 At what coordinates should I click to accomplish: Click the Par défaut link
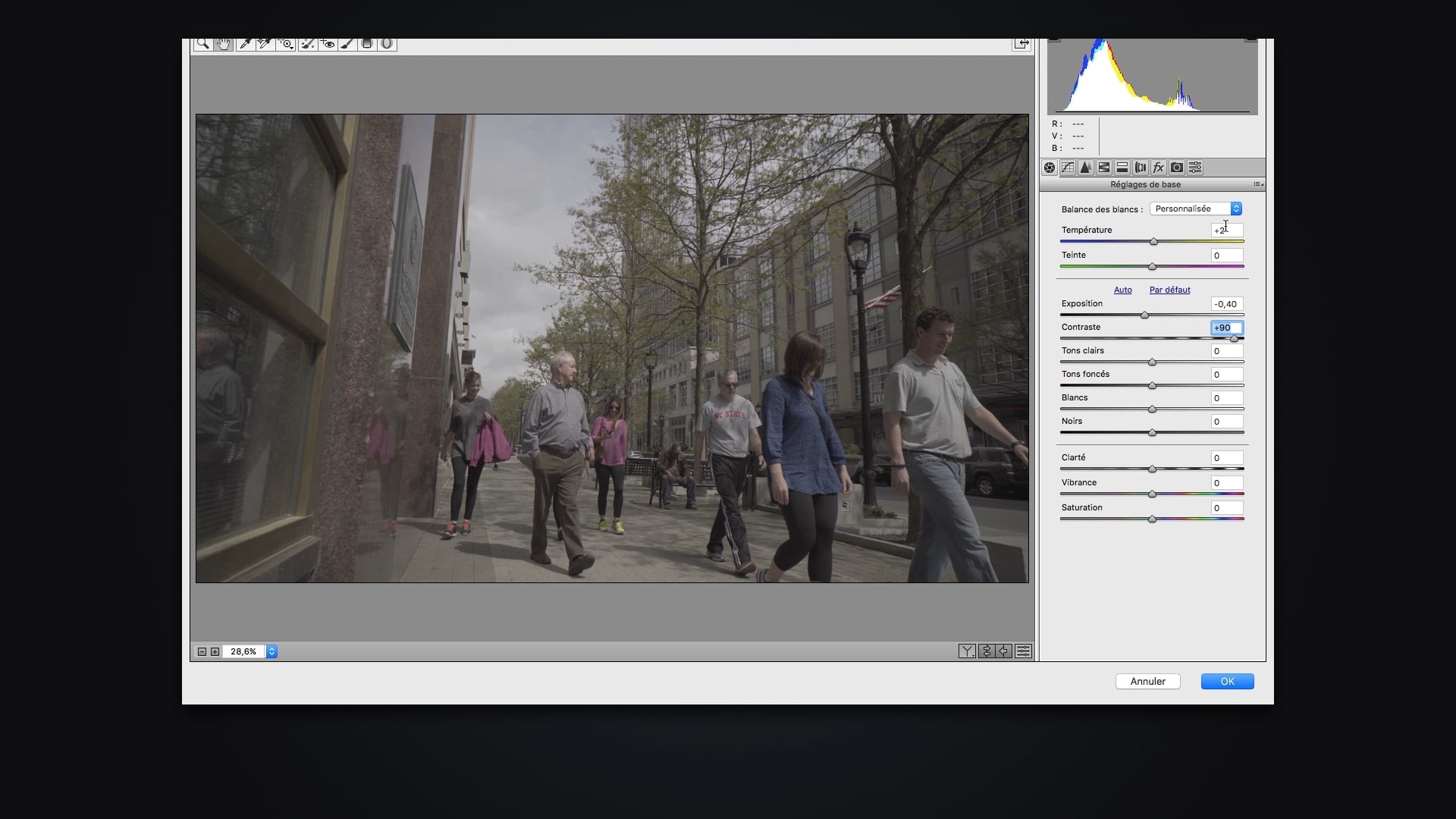(1169, 290)
